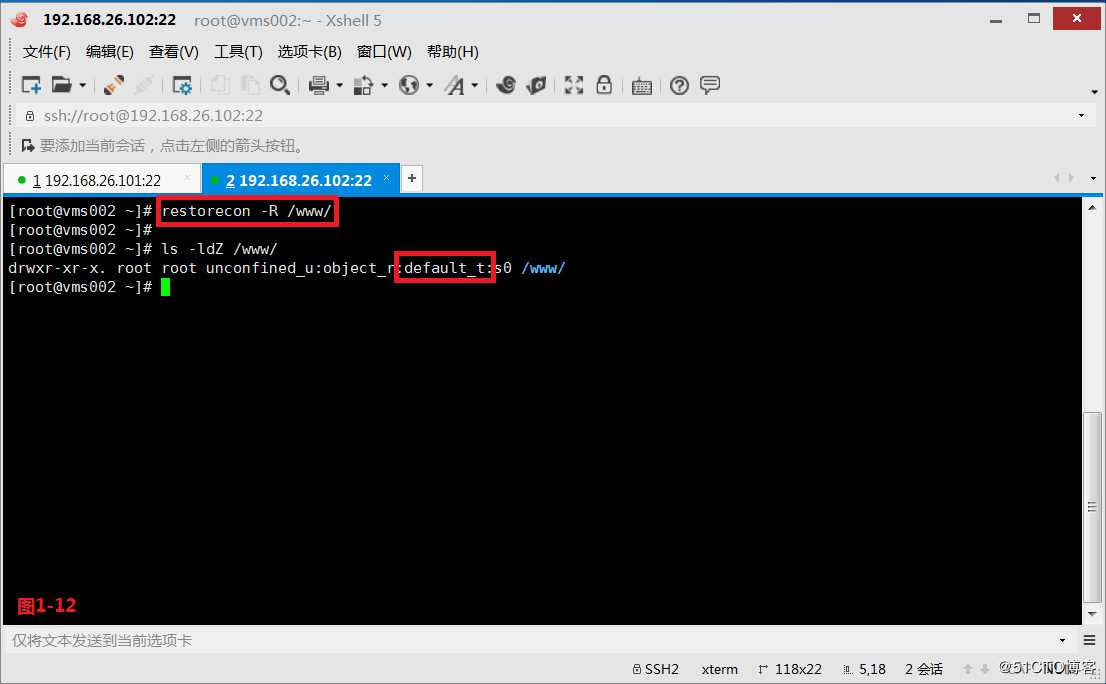Click the font A icon
The width and height of the screenshot is (1106, 684).
click(x=454, y=85)
